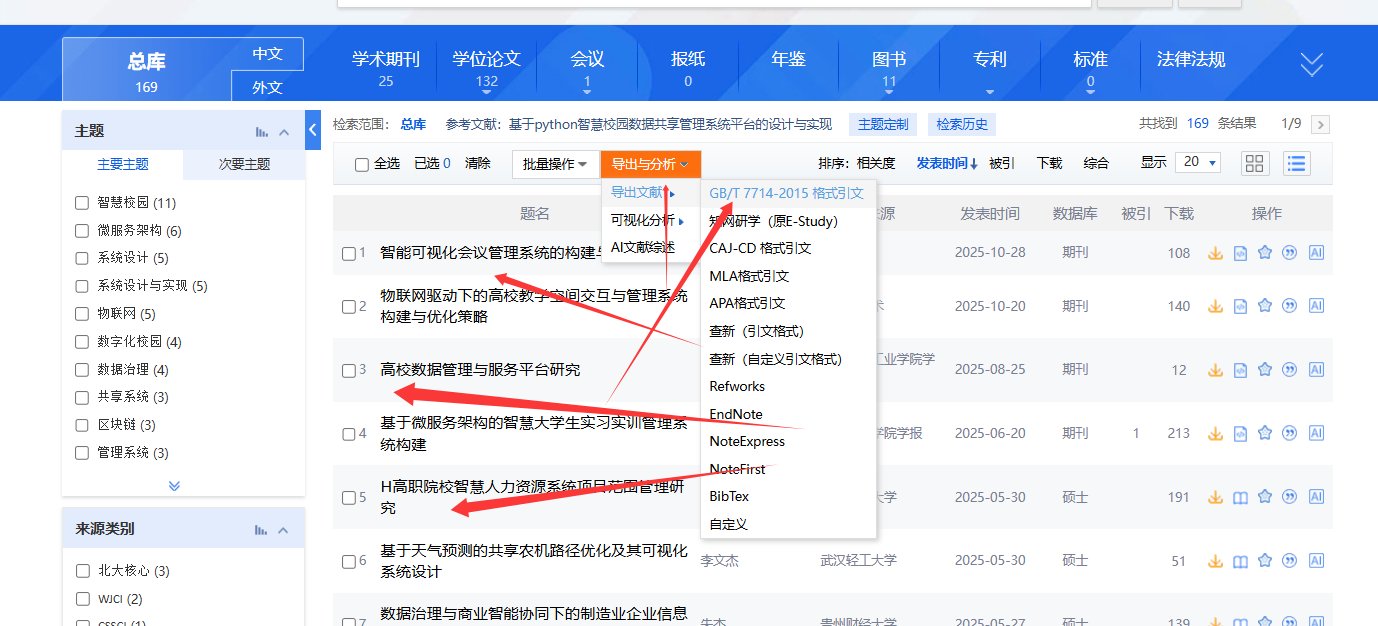
Task: Switch to grid detail view icon
Action: (x=1254, y=163)
